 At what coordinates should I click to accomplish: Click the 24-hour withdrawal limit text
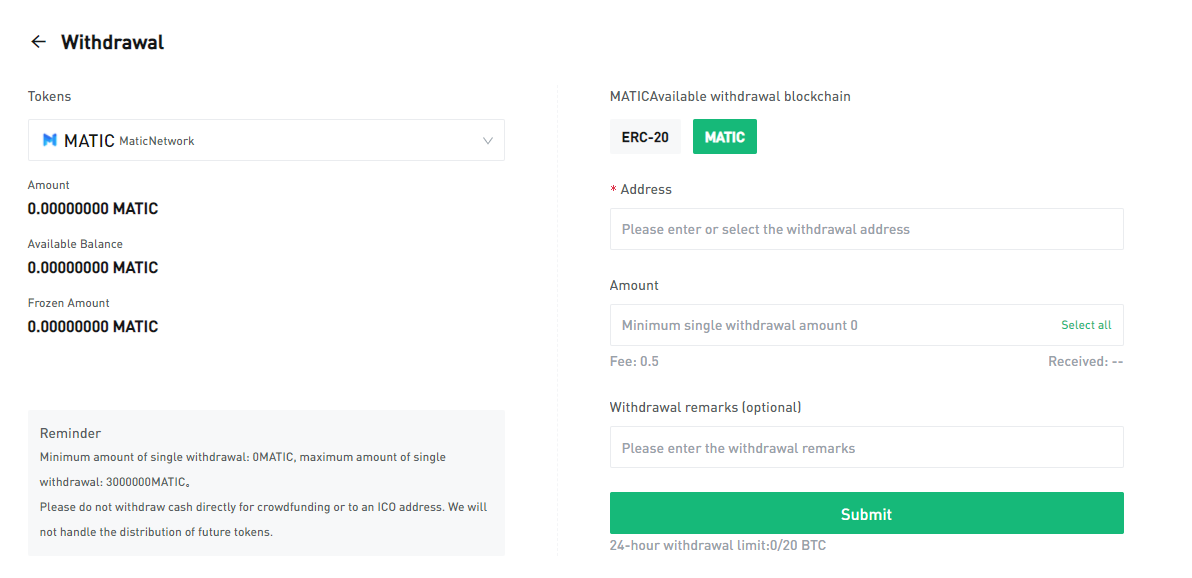pyautogui.click(x=717, y=545)
